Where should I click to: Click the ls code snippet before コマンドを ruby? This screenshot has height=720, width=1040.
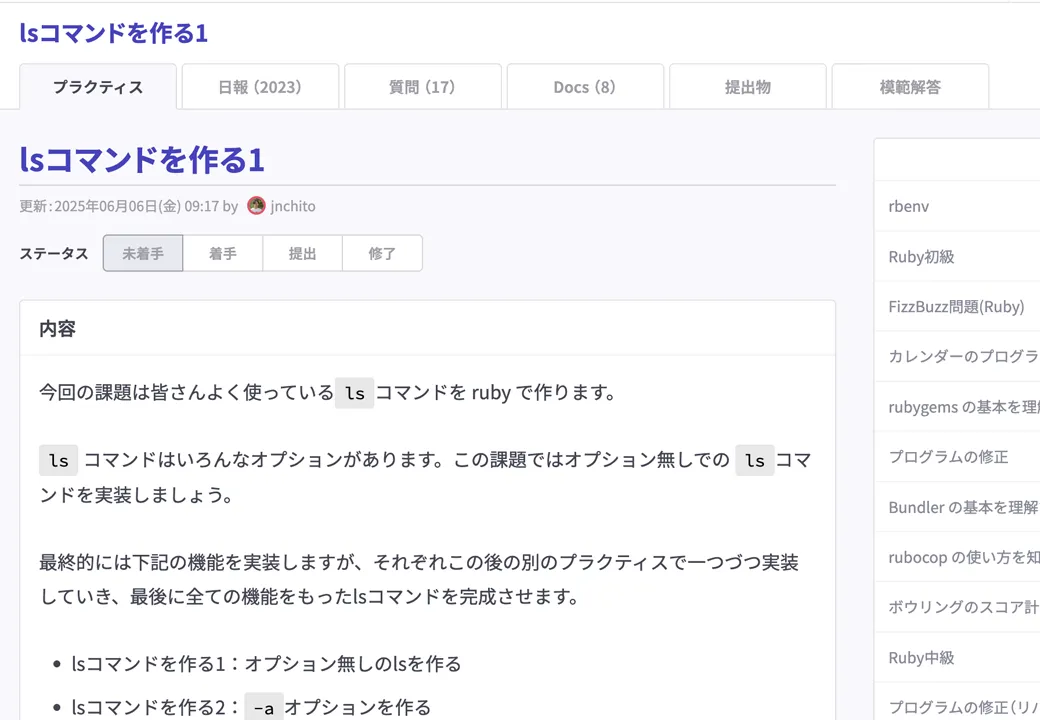pyautogui.click(x=355, y=393)
